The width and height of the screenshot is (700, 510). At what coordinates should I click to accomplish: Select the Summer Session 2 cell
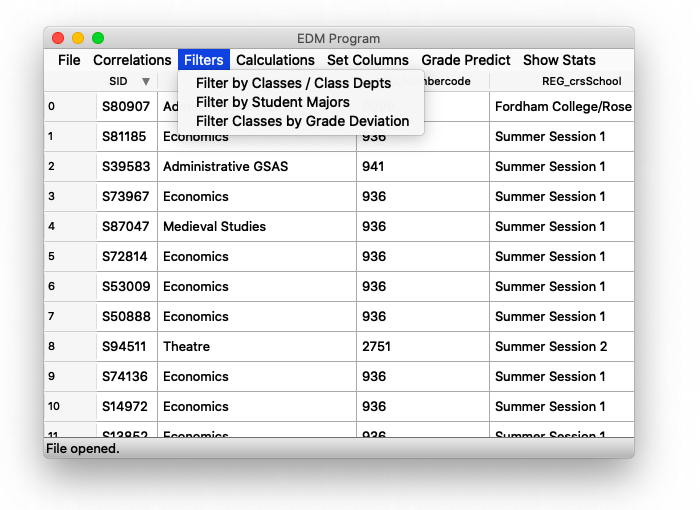tap(550, 347)
